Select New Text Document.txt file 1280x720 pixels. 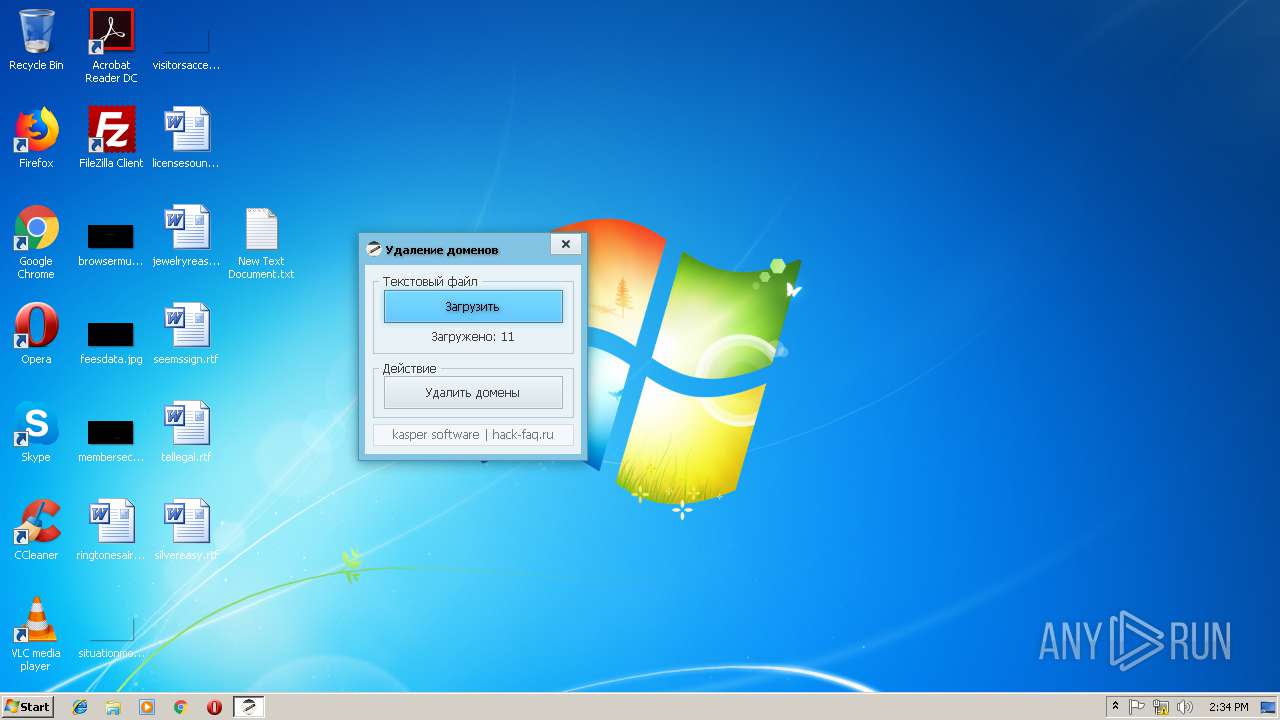(261, 242)
